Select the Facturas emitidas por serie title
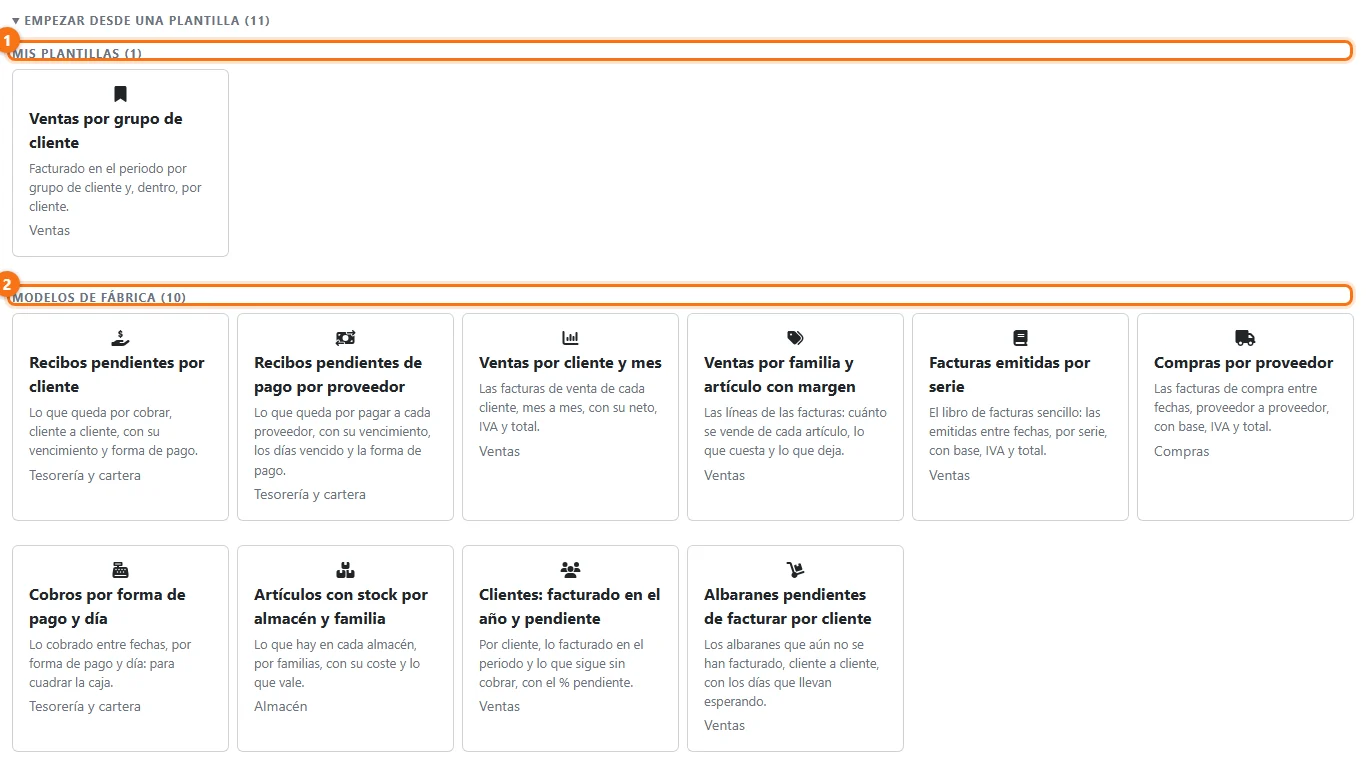This screenshot has height=781, width=1366. coord(1009,375)
